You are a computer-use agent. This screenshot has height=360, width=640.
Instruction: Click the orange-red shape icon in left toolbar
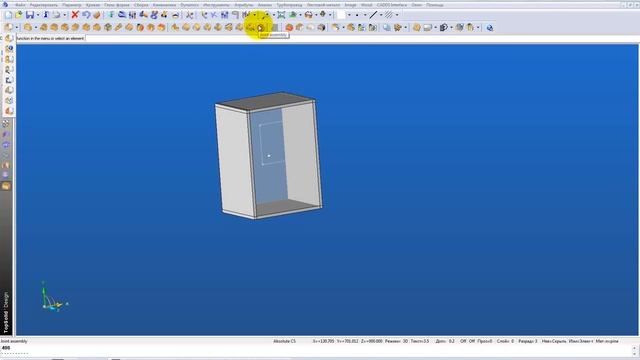click(9, 111)
